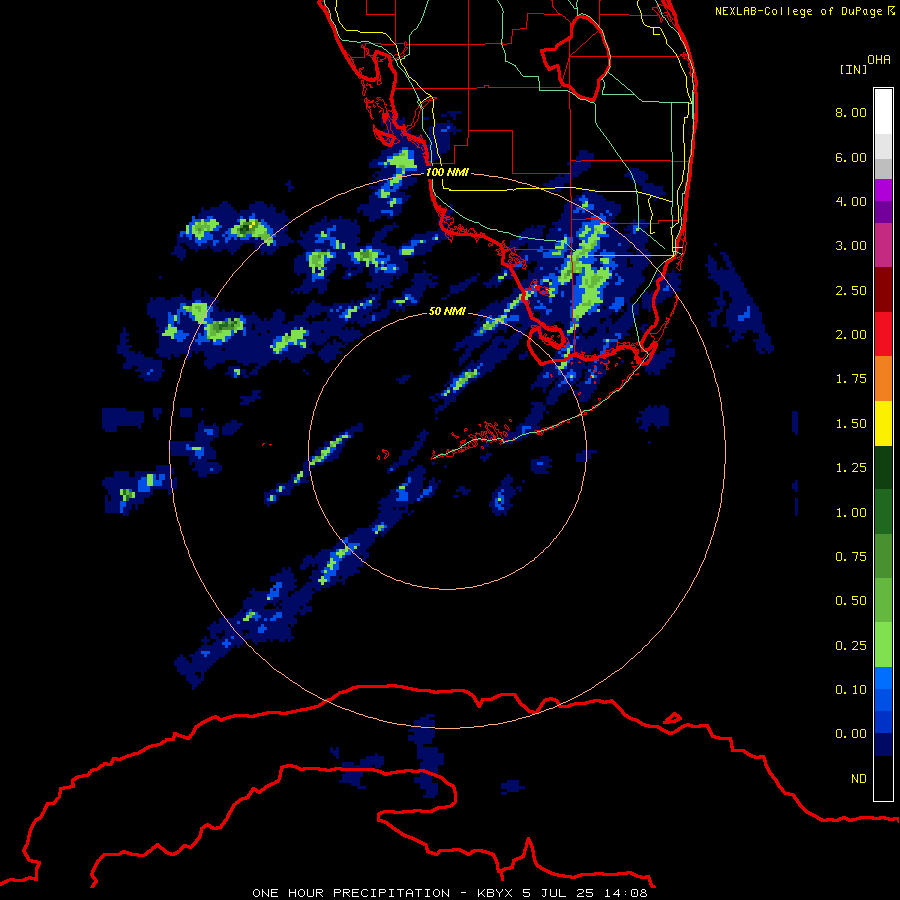Click the 2.50 legend value
The image size is (900, 900).
coord(851,290)
